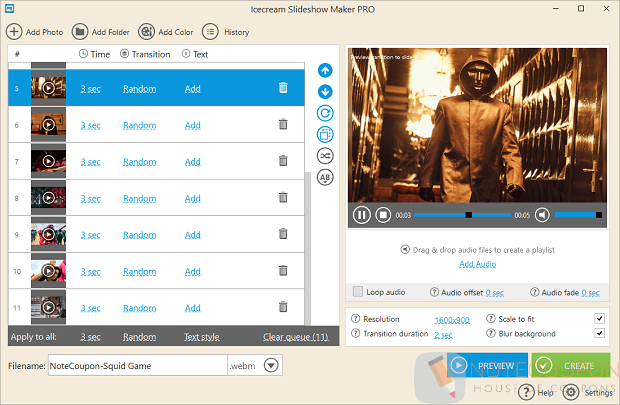Select the slide 11 thumbnail
The width and height of the screenshot is (620, 405).
48,307
